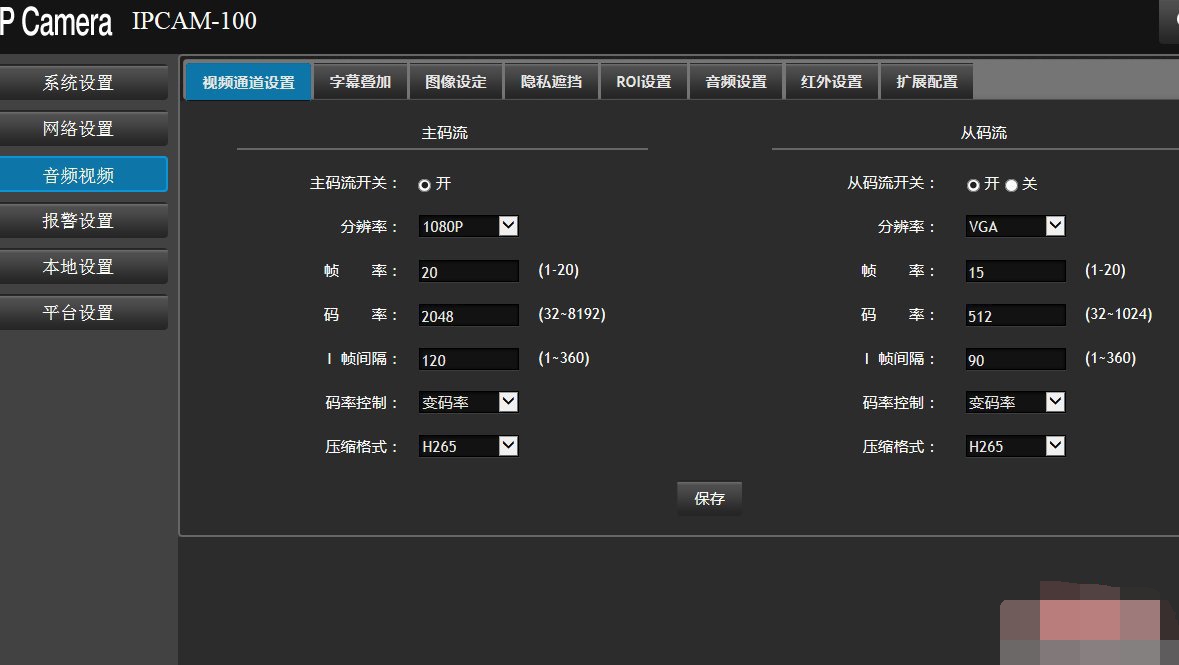Switch to 红外设置 tab
The image size is (1179, 665).
click(832, 81)
